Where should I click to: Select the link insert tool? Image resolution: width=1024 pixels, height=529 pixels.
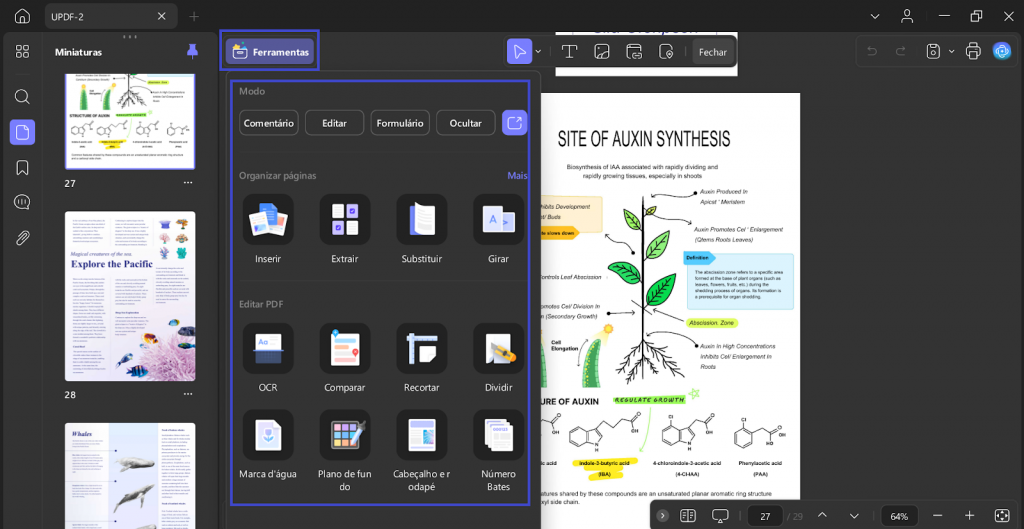(633, 52)
